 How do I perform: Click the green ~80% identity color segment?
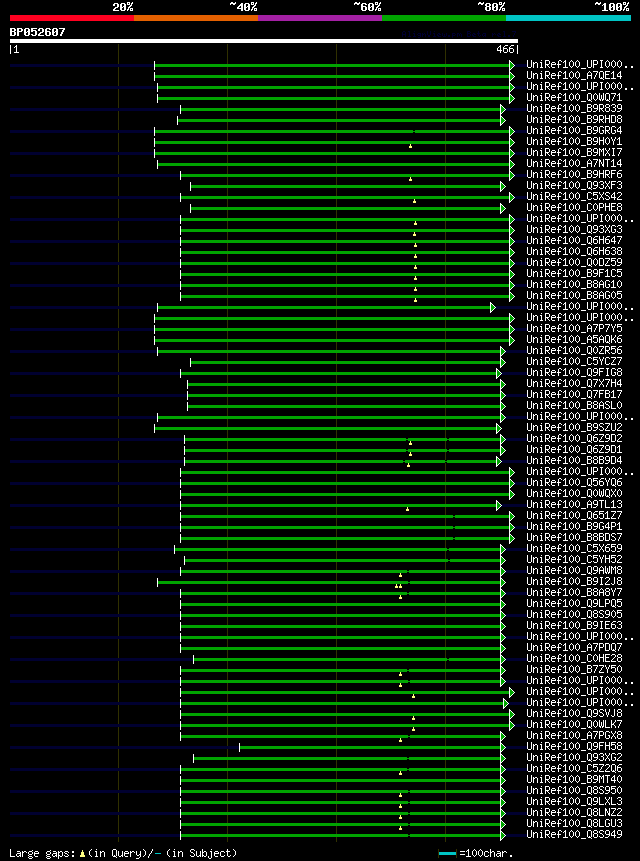click(444, 18)
